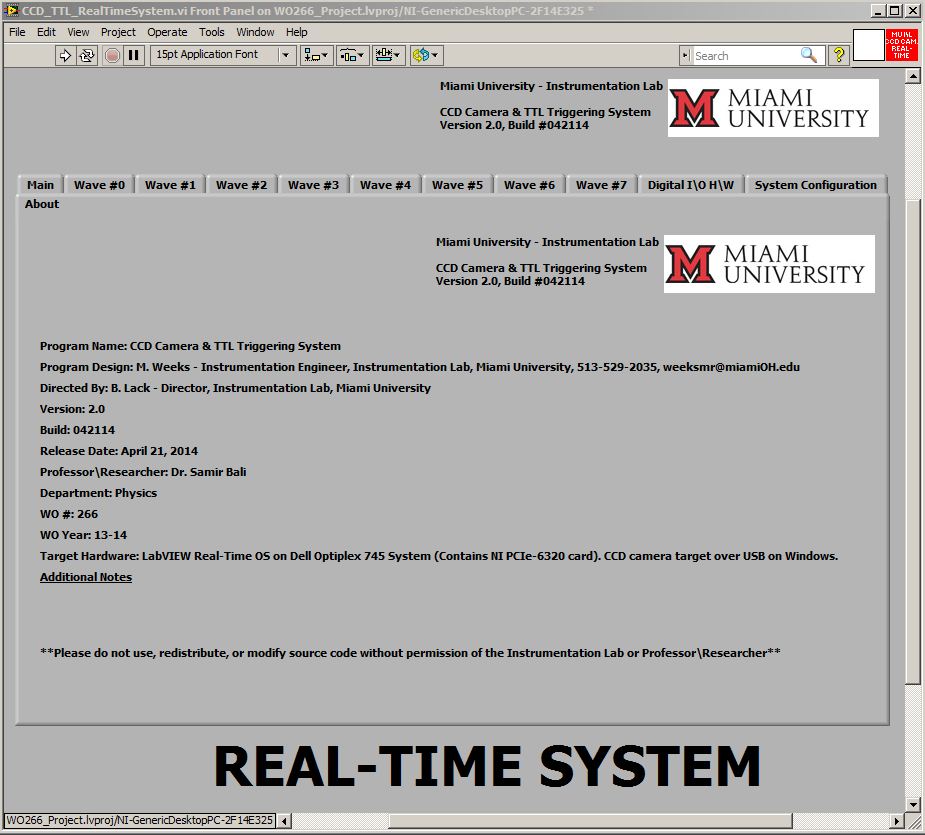Switch to the Wave #7 tab
The width and height of the screenshot is (925, 835).
(x=601, y=185)
